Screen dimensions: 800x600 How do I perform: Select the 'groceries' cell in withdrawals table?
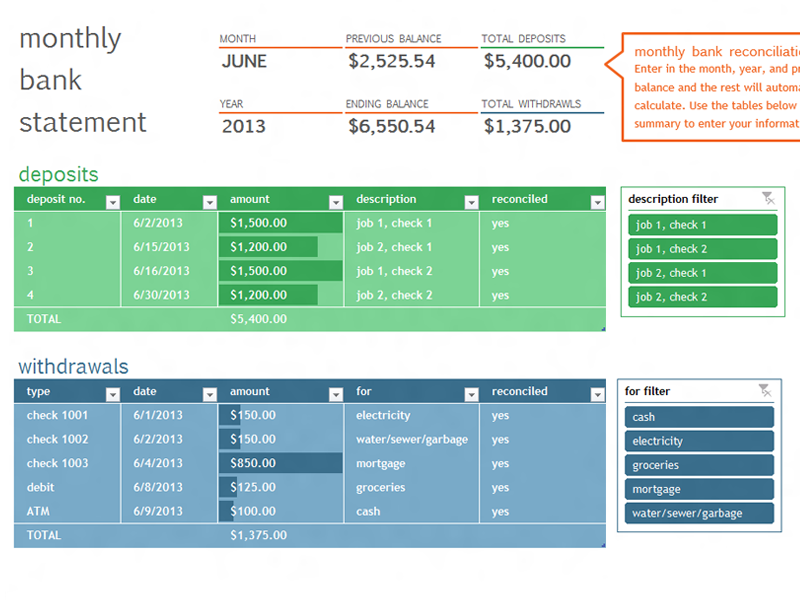[412, 487]
